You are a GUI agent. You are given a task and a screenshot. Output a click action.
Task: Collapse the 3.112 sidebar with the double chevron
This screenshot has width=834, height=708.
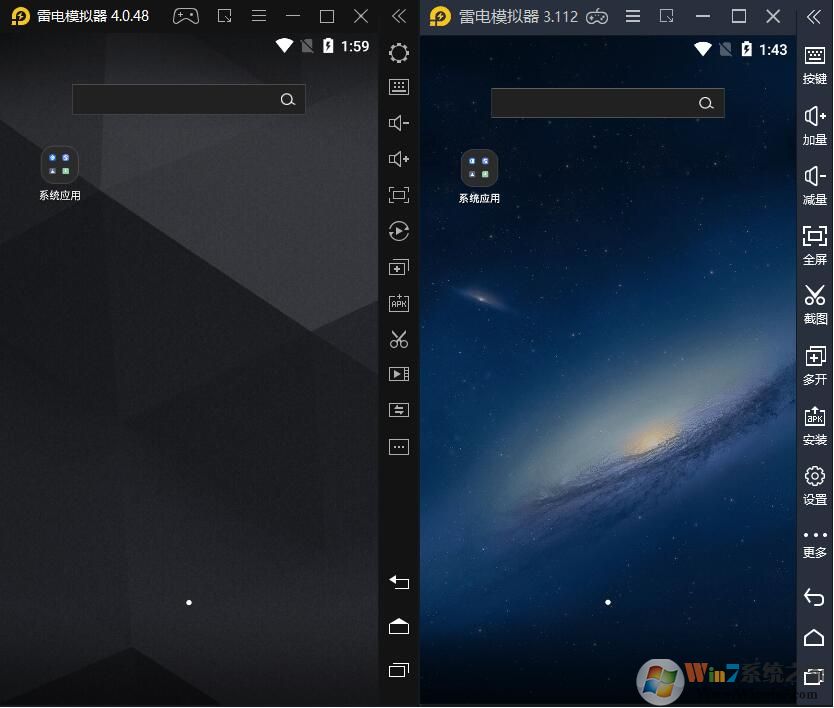tap(815, 16)
